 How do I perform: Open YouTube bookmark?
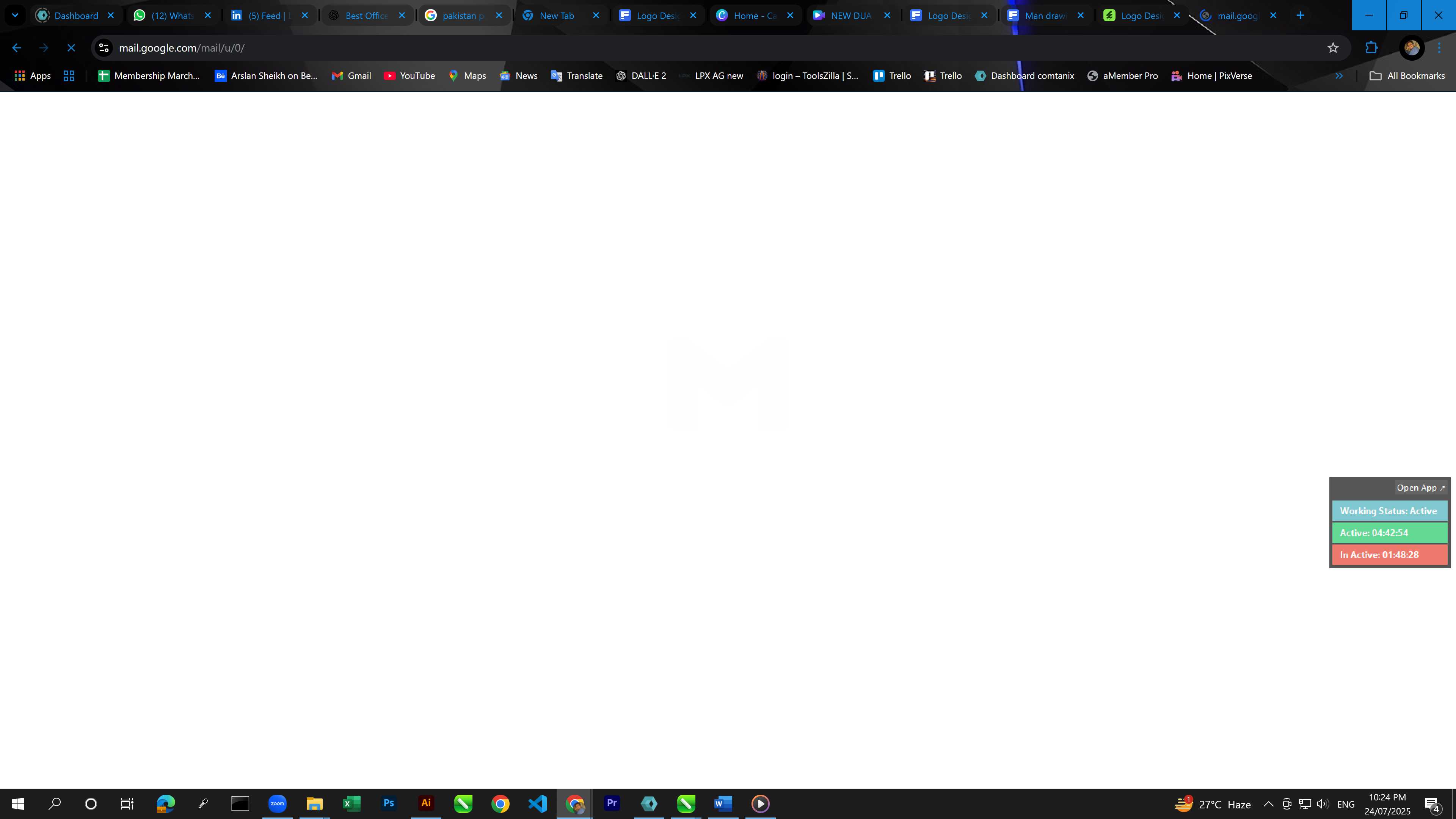point(409,76)
